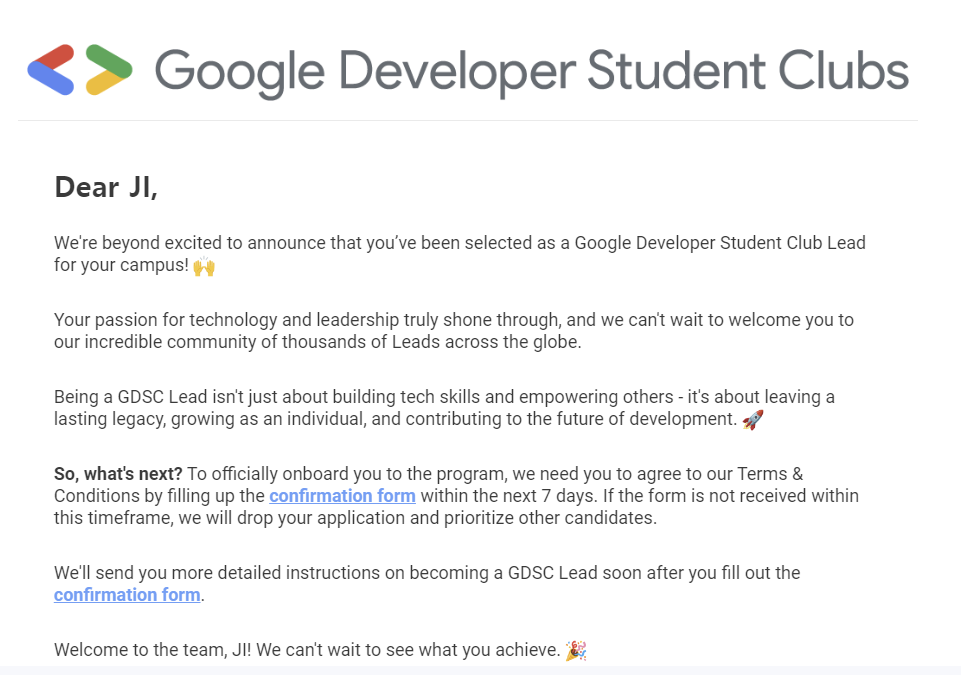Click the raised hands emoji

(204, 266)
